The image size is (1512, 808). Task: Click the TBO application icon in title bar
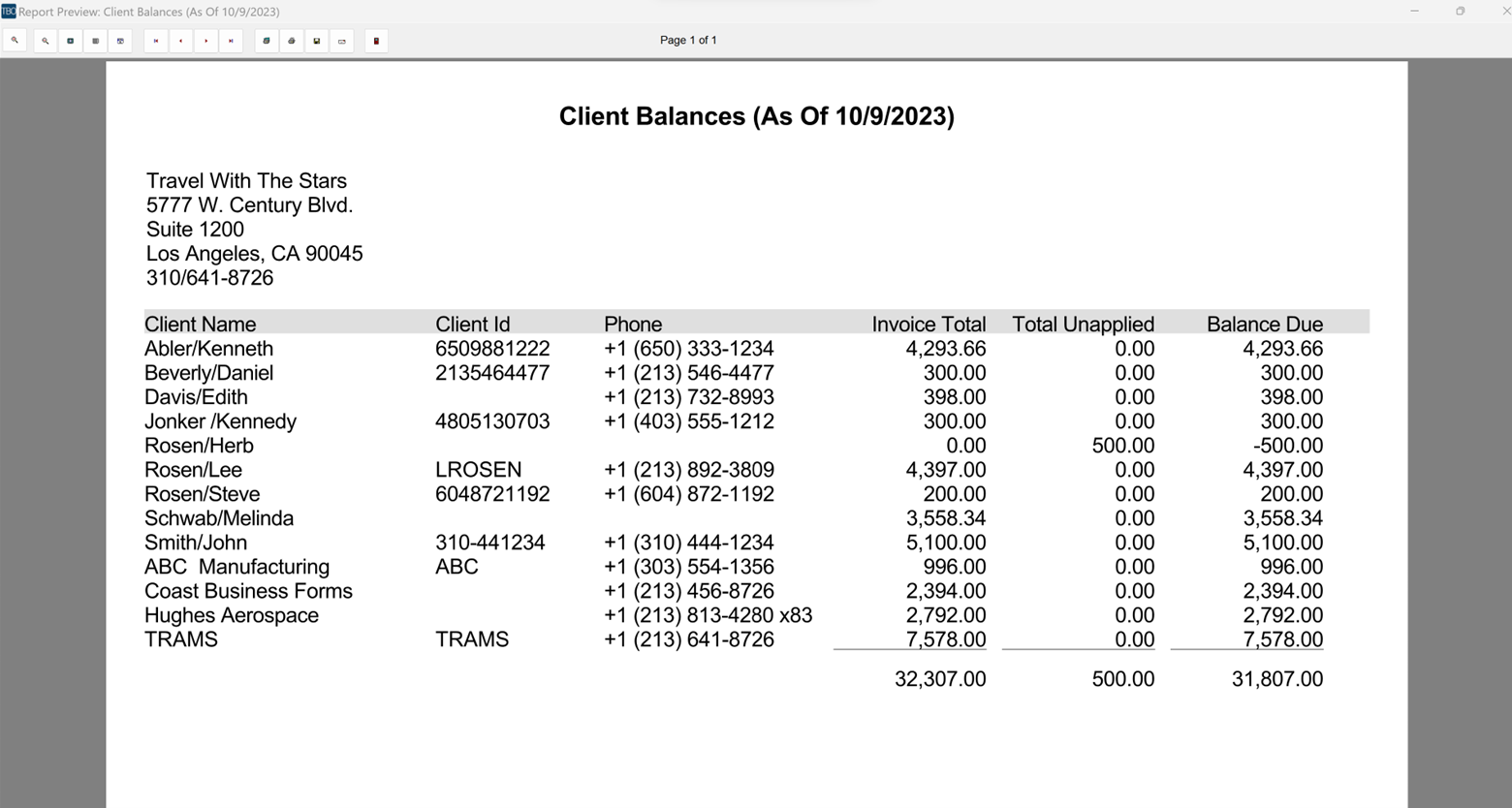[x=10, y=11]
